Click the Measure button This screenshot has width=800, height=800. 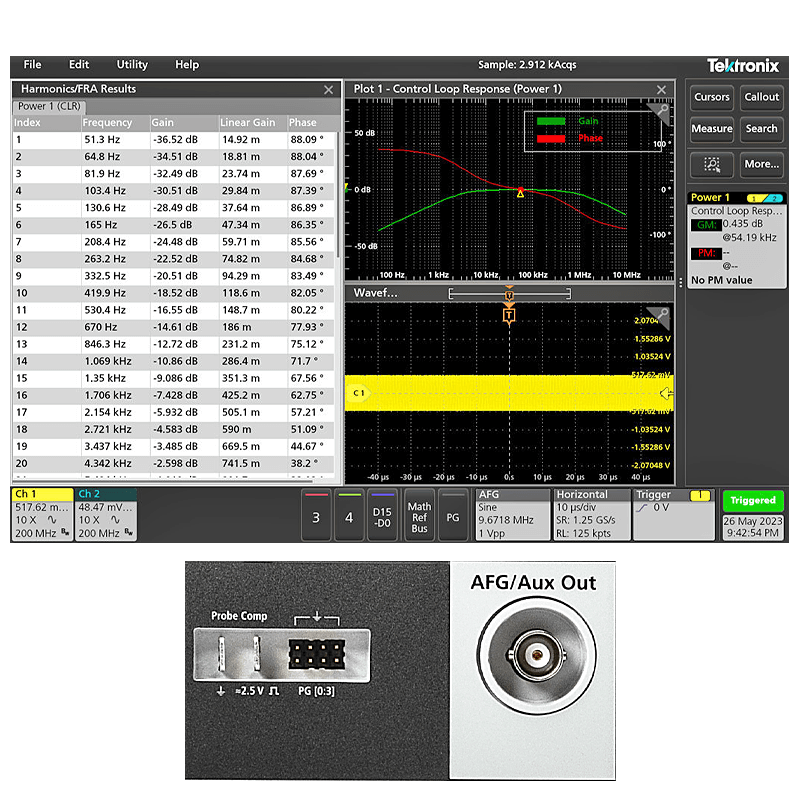[x=712, y=128]
